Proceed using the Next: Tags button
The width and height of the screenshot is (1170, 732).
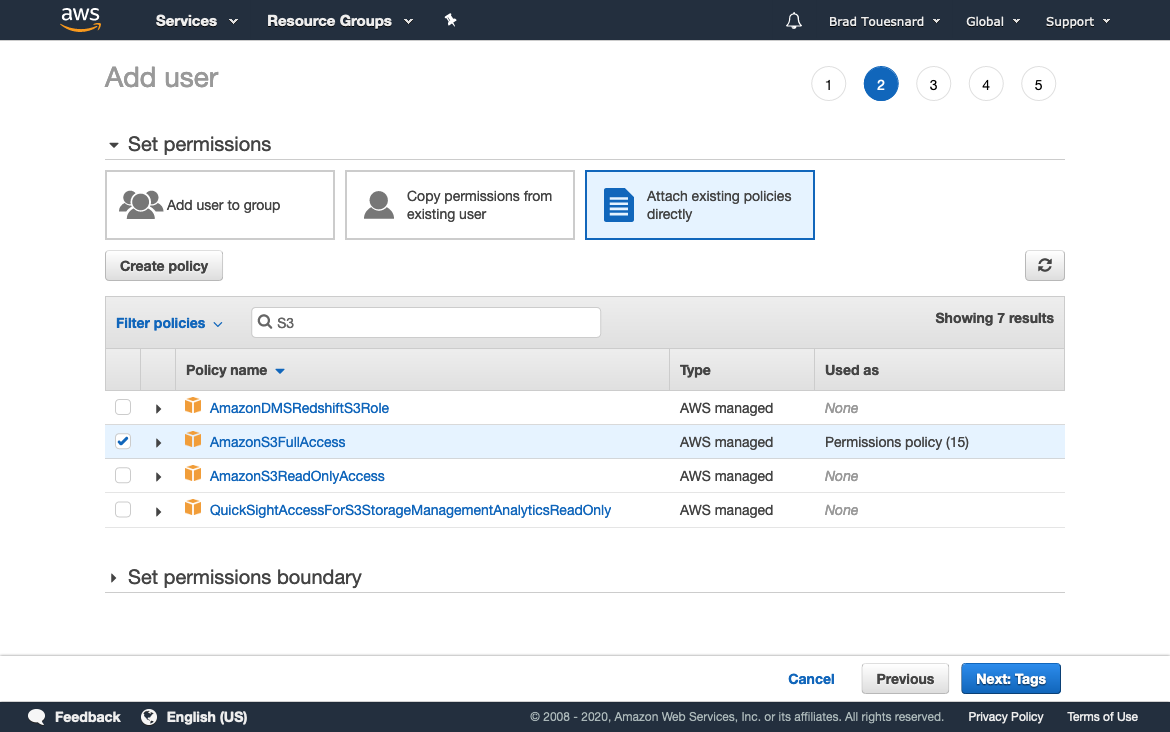point(1010,678)
